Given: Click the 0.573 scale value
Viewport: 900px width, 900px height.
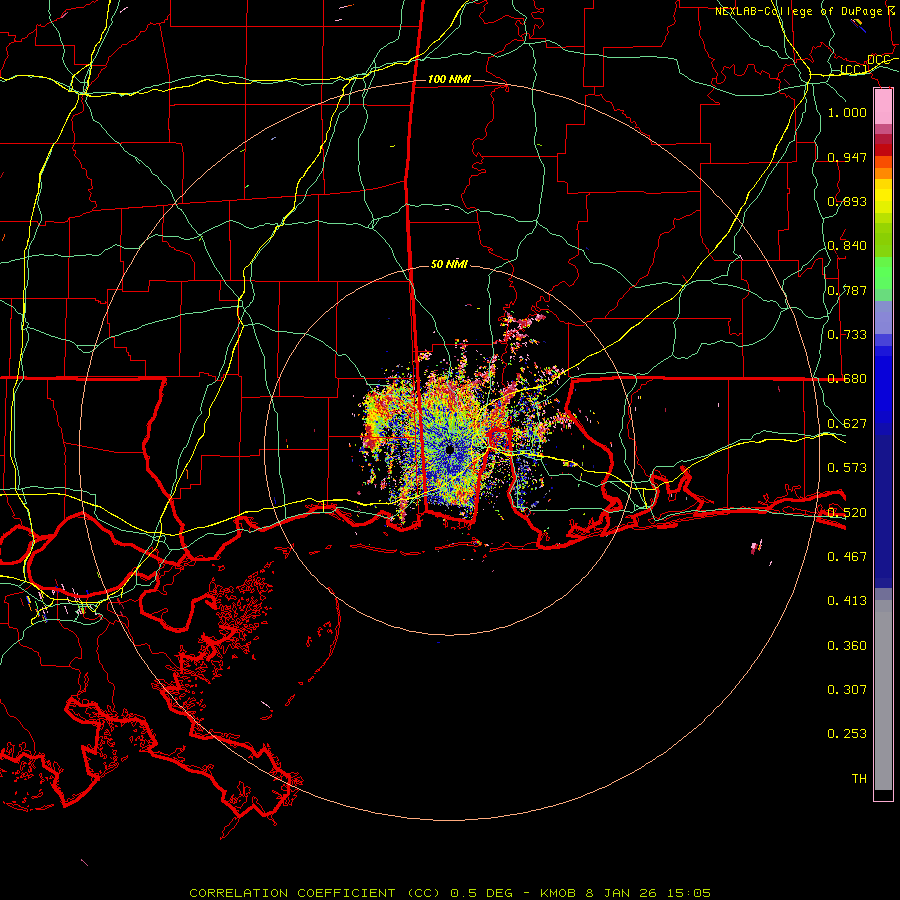Looking at the screenshot, I should pos(847,468).
